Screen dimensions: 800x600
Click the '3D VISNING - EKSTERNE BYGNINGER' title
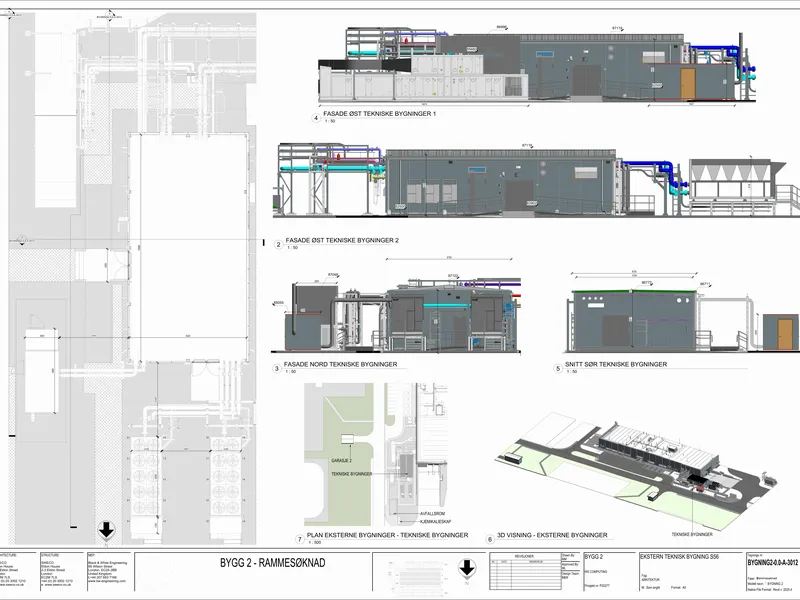[552, 535]
